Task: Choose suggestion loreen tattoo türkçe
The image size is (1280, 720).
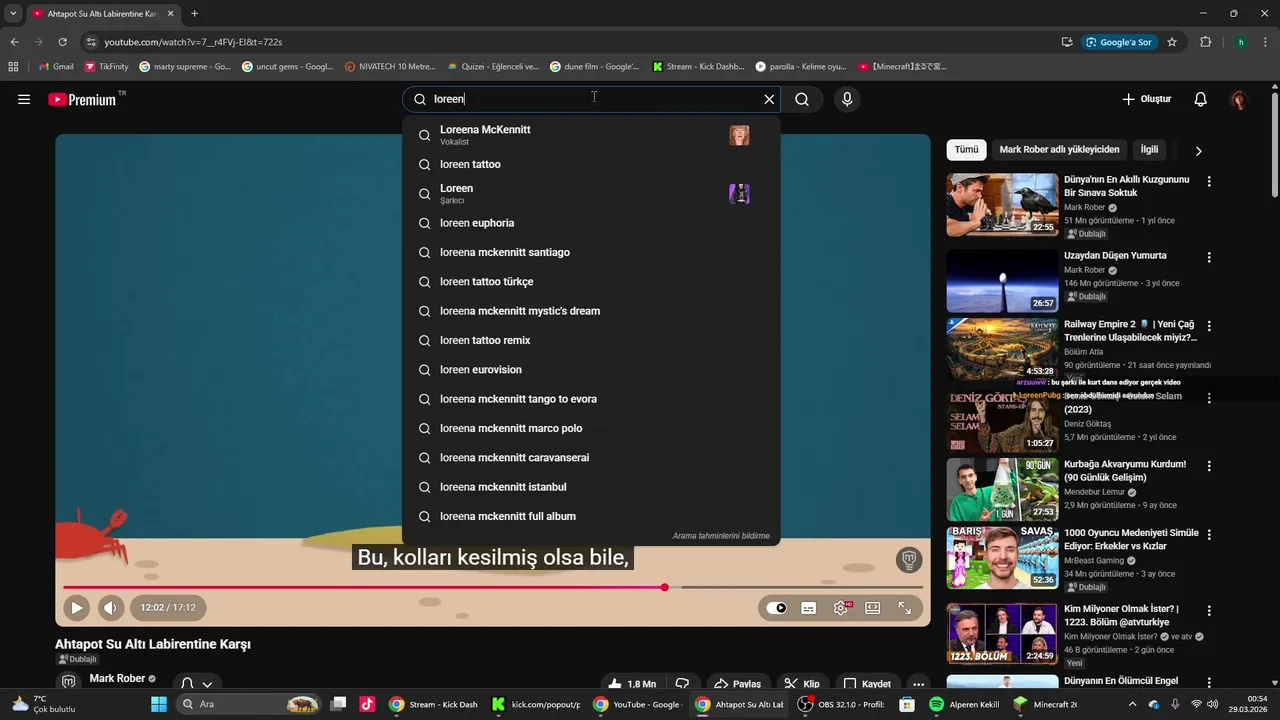Action: (591, 282)
